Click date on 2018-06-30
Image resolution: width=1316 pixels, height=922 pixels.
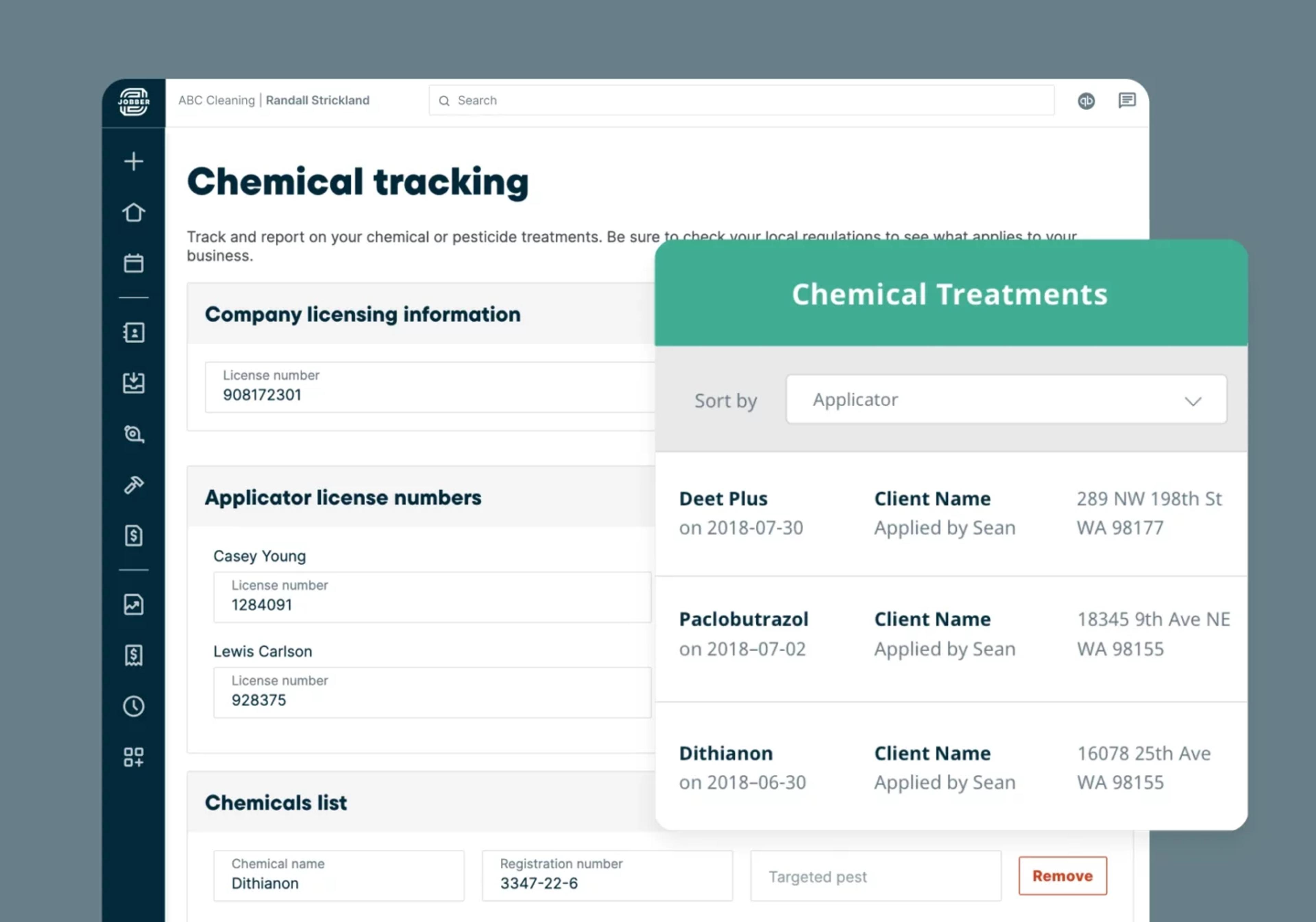742,783
